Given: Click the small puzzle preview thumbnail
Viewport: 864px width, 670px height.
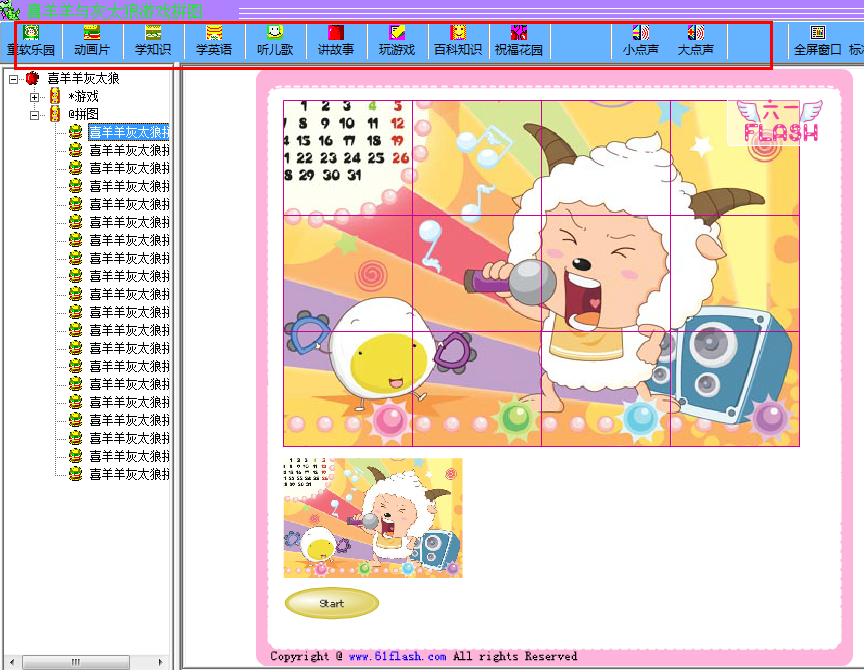Looking at the screenshot, I should point(373,518).
